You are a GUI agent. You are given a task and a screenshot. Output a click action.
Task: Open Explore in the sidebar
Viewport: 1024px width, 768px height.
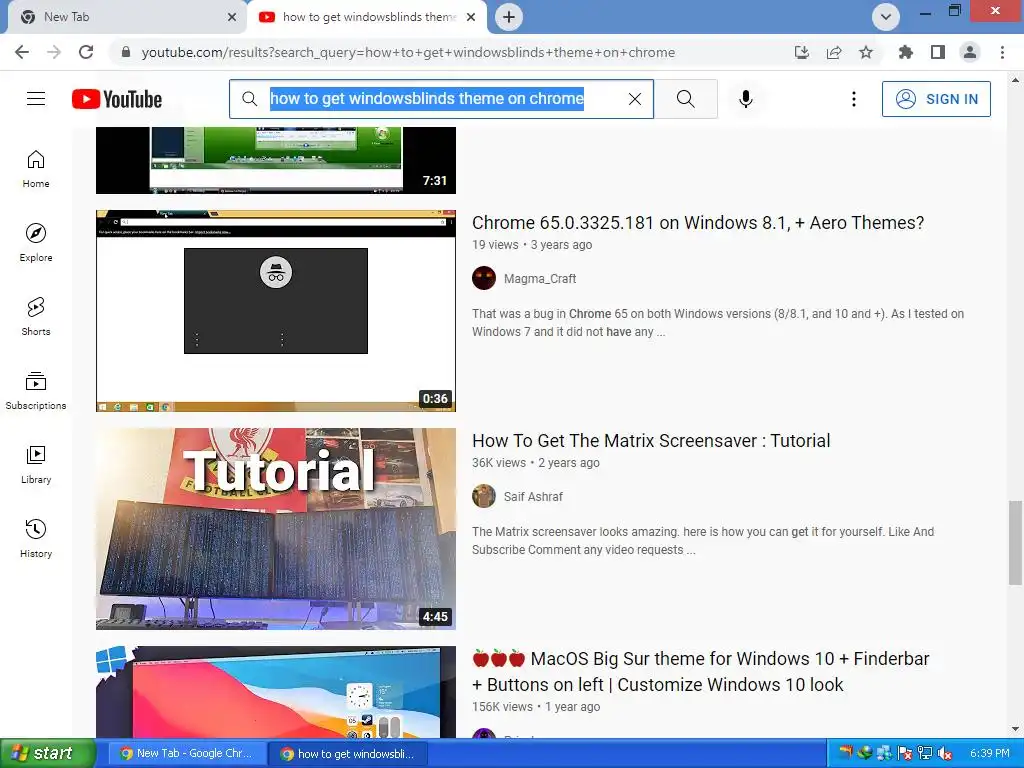(36, 243)
